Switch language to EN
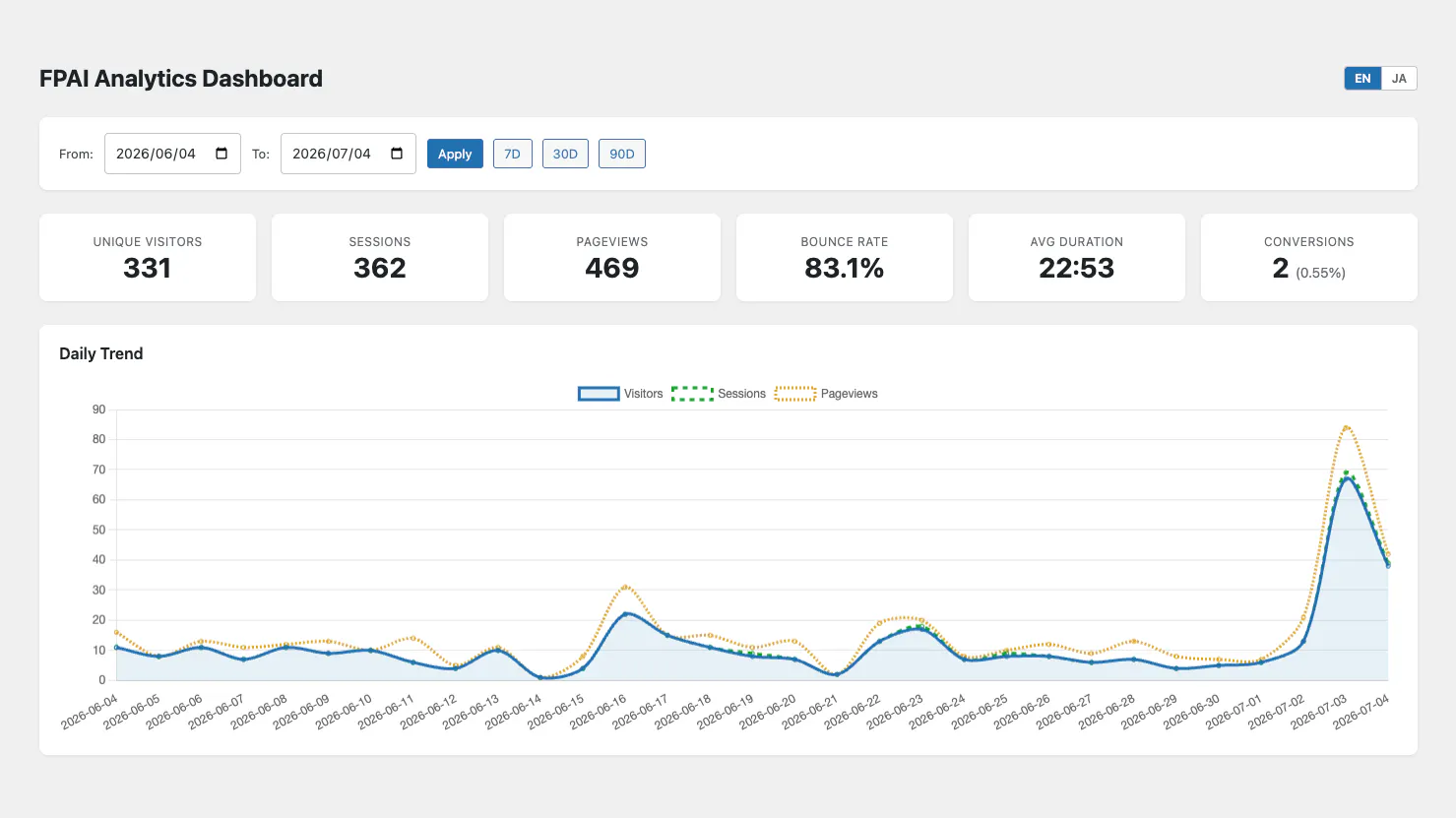1456x818 pixels. click(x=1362, y=79)
